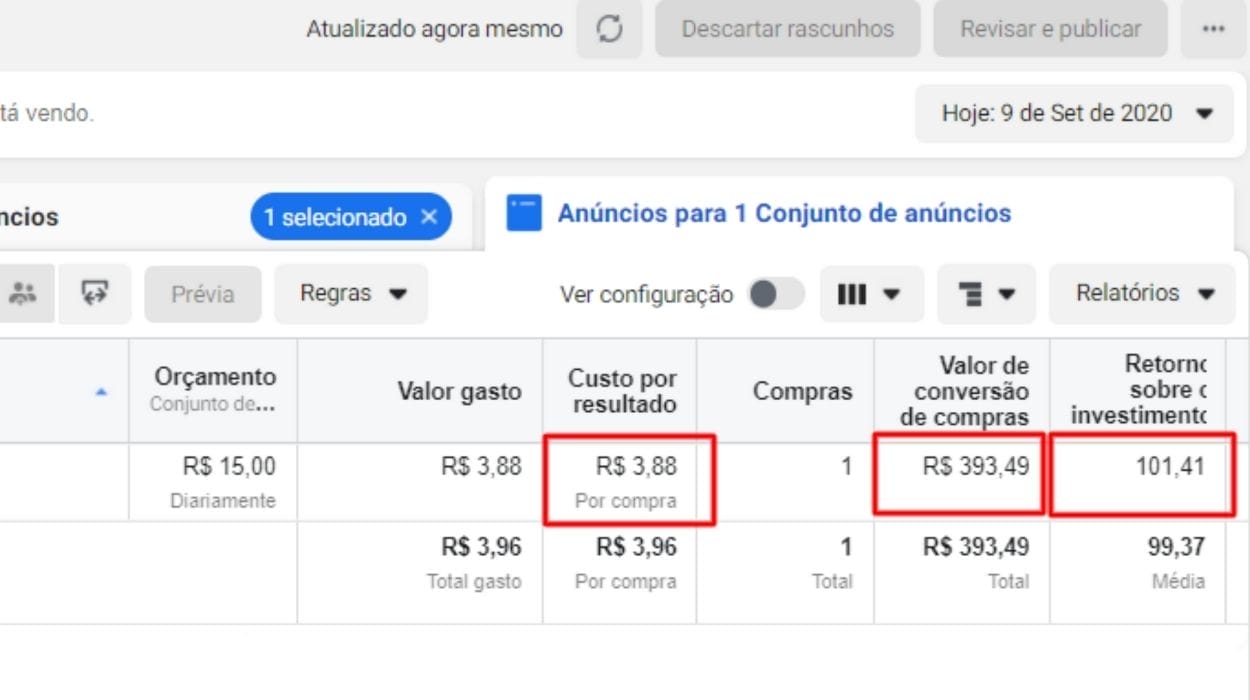Open the three-dots more options menu
The height and width of the screenshot is (700, 1250).
pos(1213,30)
